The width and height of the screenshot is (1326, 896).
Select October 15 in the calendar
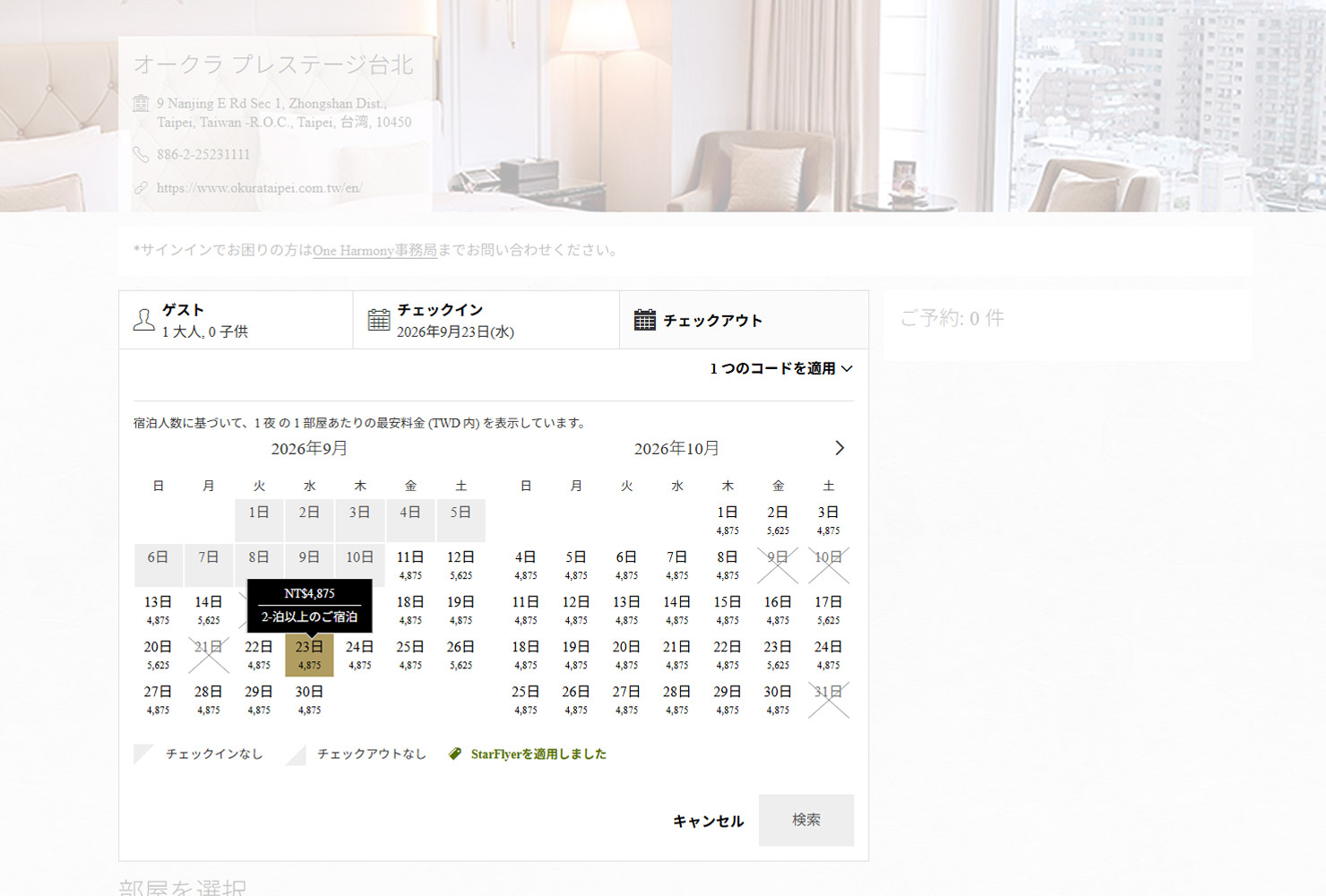point(728,610)
